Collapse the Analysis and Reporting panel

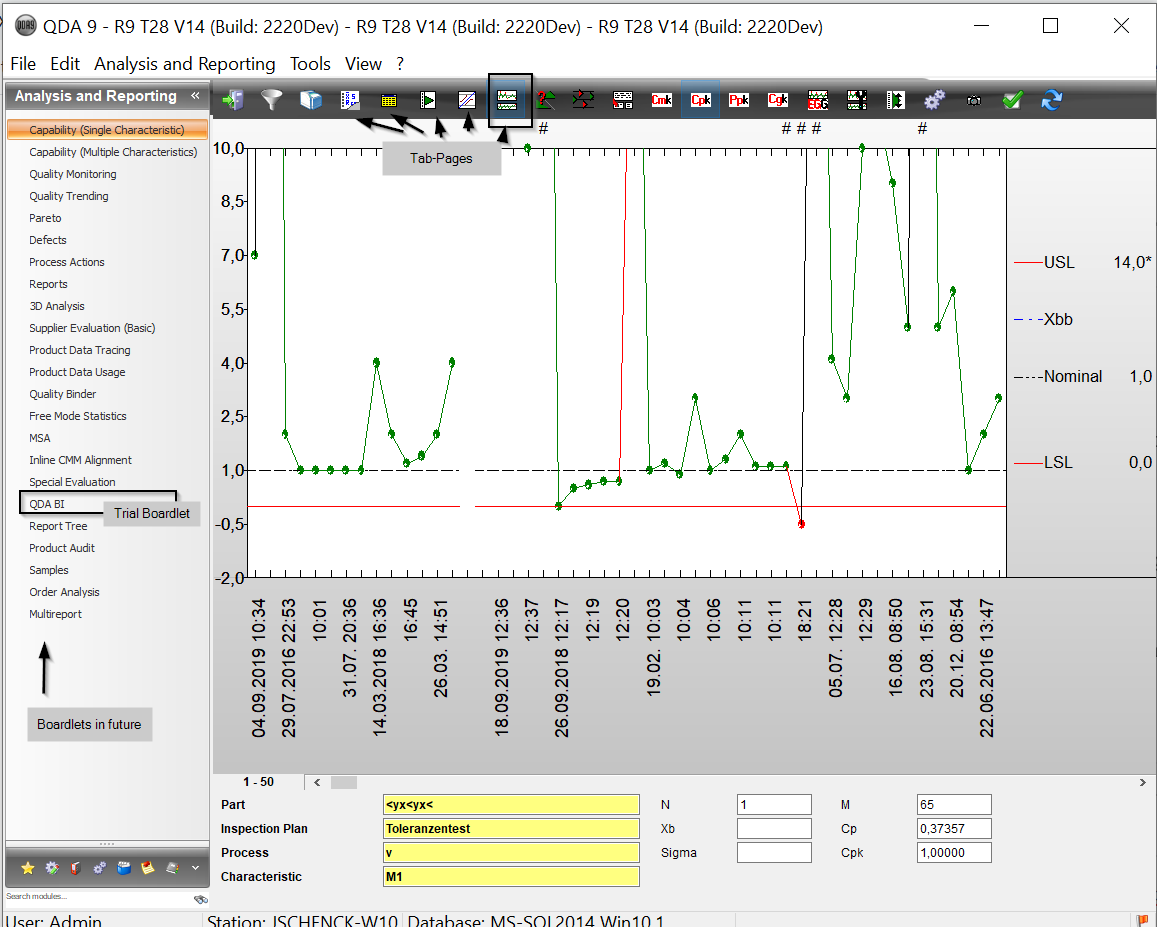point(195,96)
